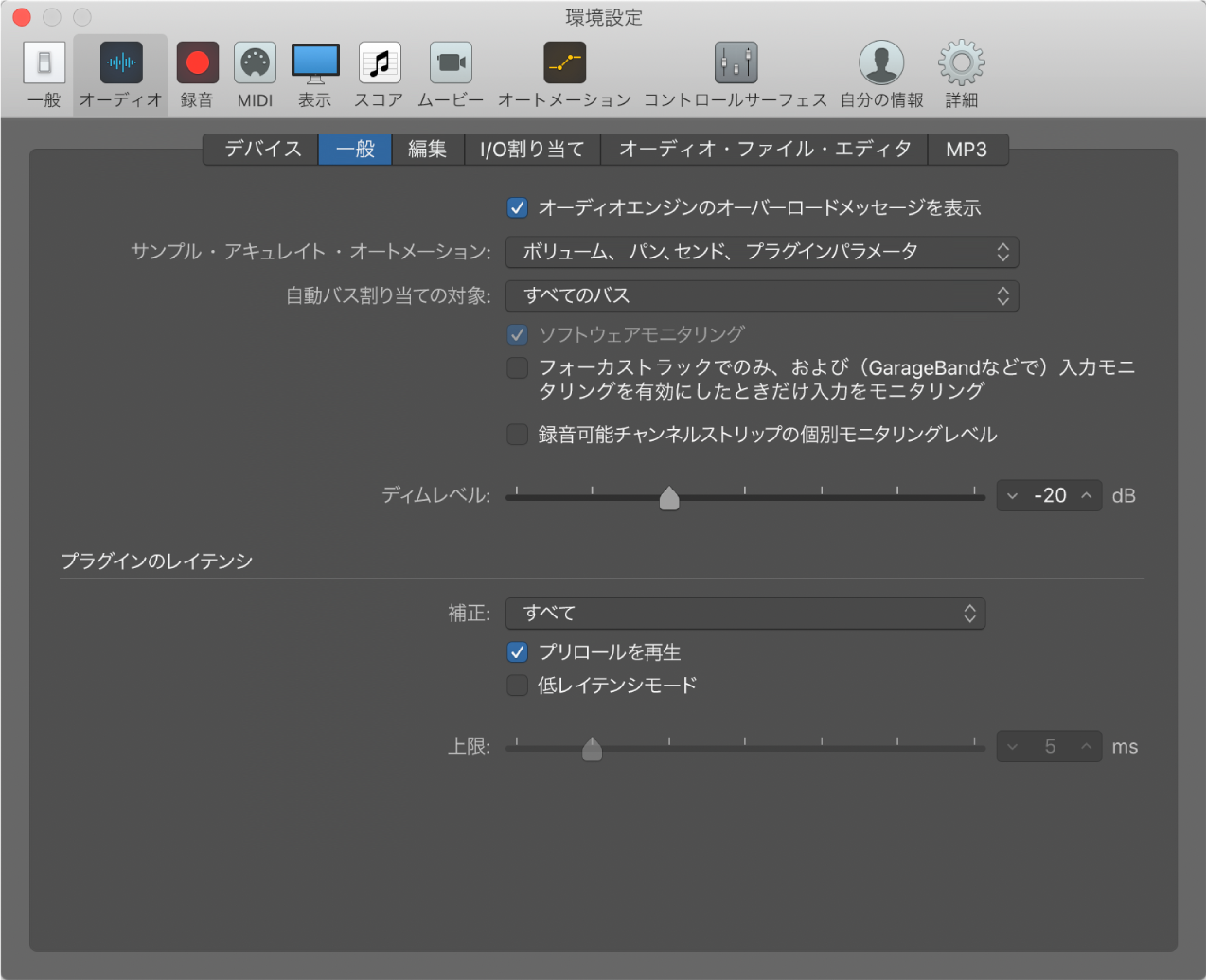Viewport: 1206px width, 980px height.
Task: Click the プラグインのレイテンシ section heading
Action: pyautogui.click(x=156, y=561)
